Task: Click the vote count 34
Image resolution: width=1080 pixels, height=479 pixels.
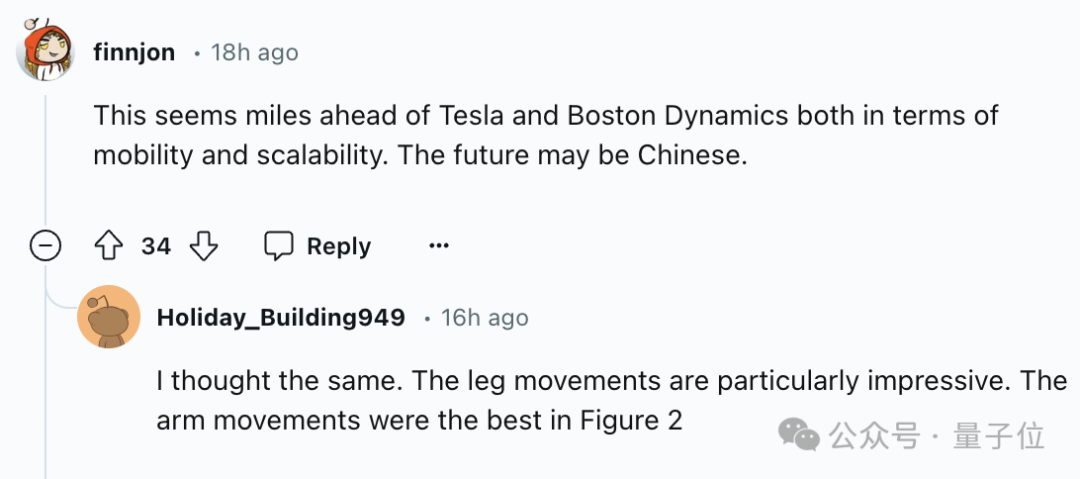Action: coord(155,246)
